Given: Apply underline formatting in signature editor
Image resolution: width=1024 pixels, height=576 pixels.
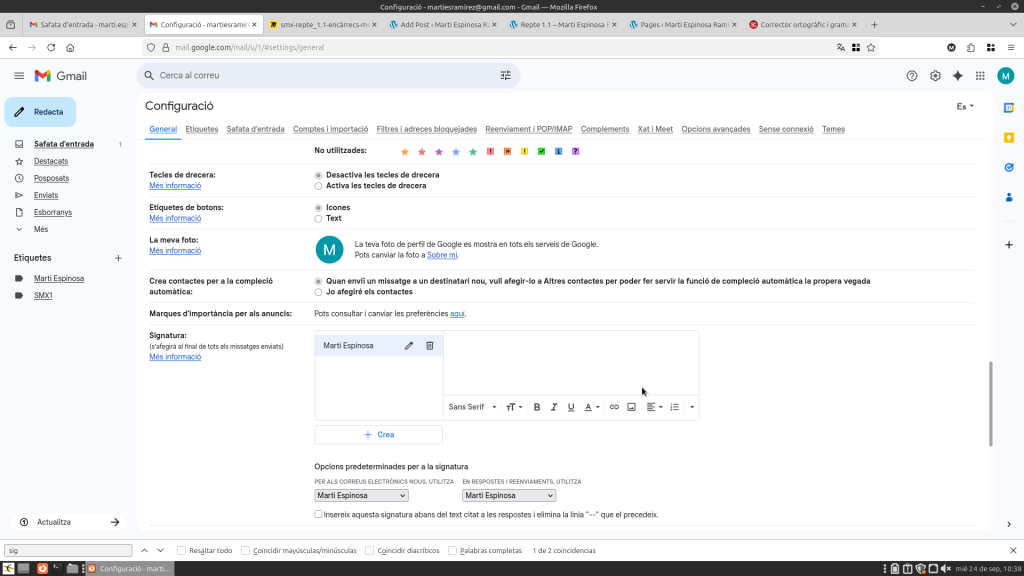Looking at the screenshot, I should click(571, 407).
